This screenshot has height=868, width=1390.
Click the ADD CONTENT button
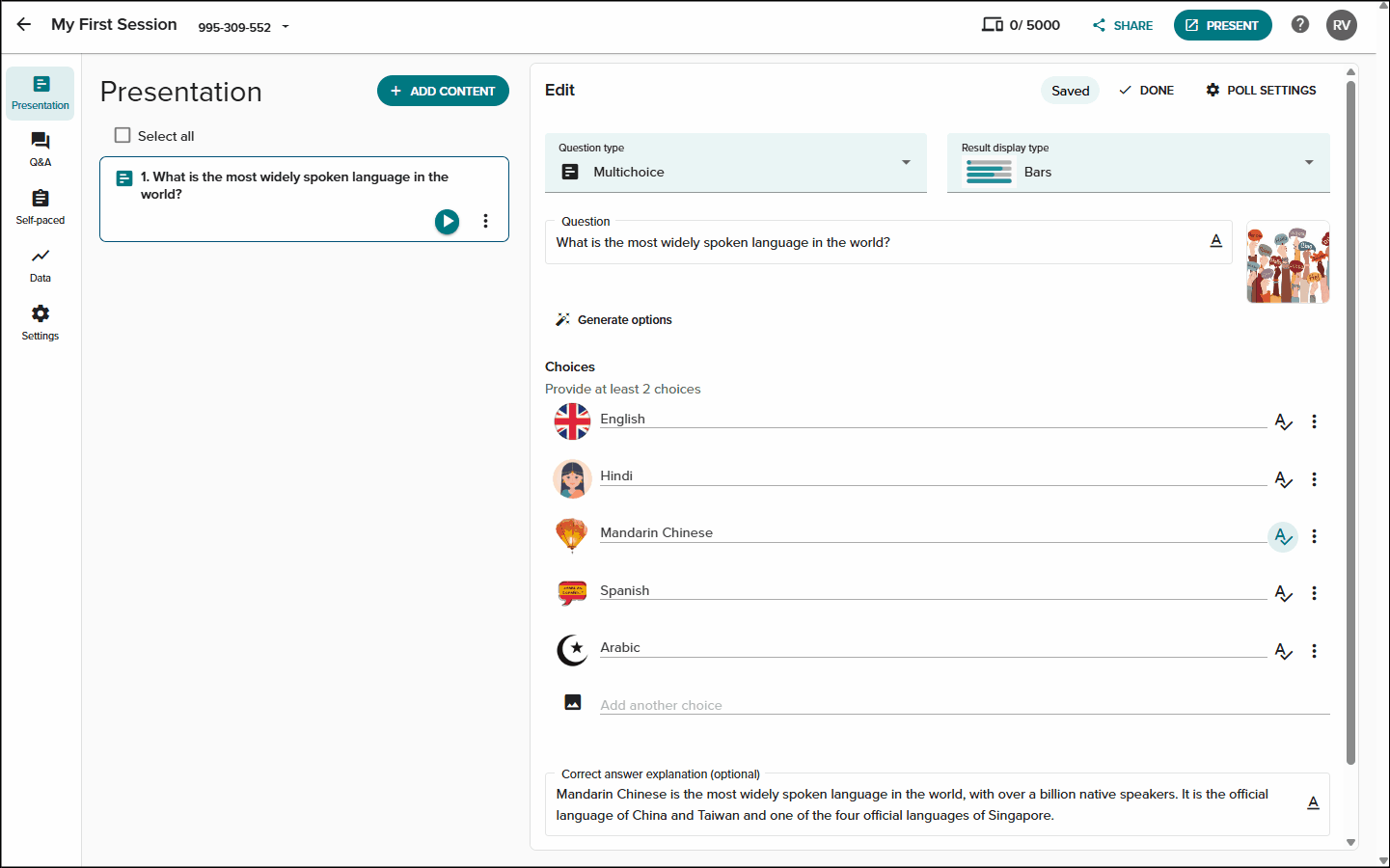[443, 91]
